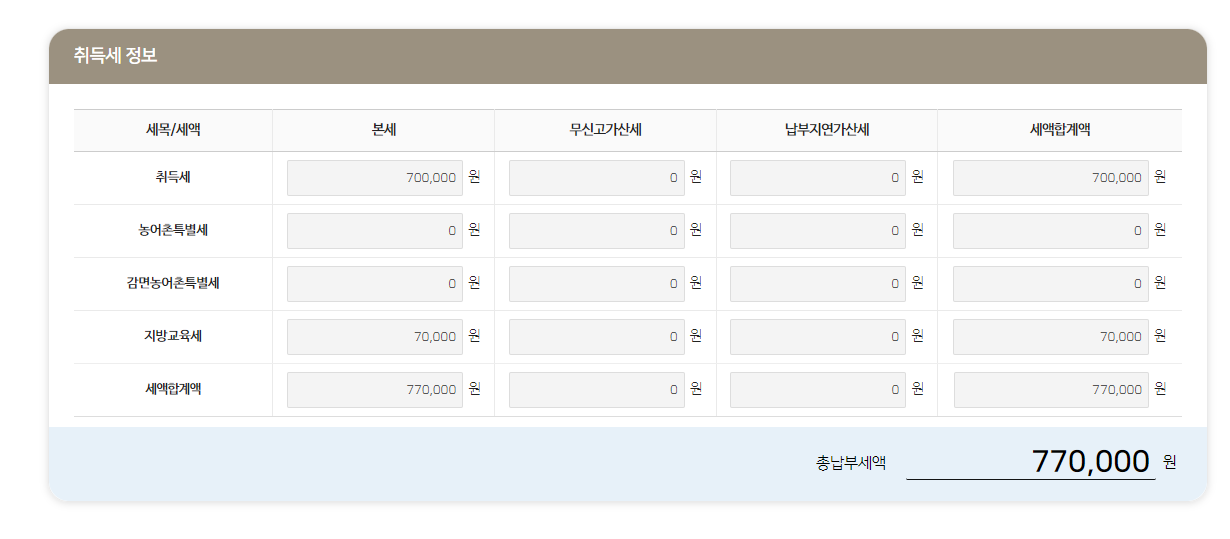Image resolution: width=1230 pixels, height=539 pixels.
Task: Select the 세액합계액 row 무신고가산세 field
Action: tap(597, 390)
